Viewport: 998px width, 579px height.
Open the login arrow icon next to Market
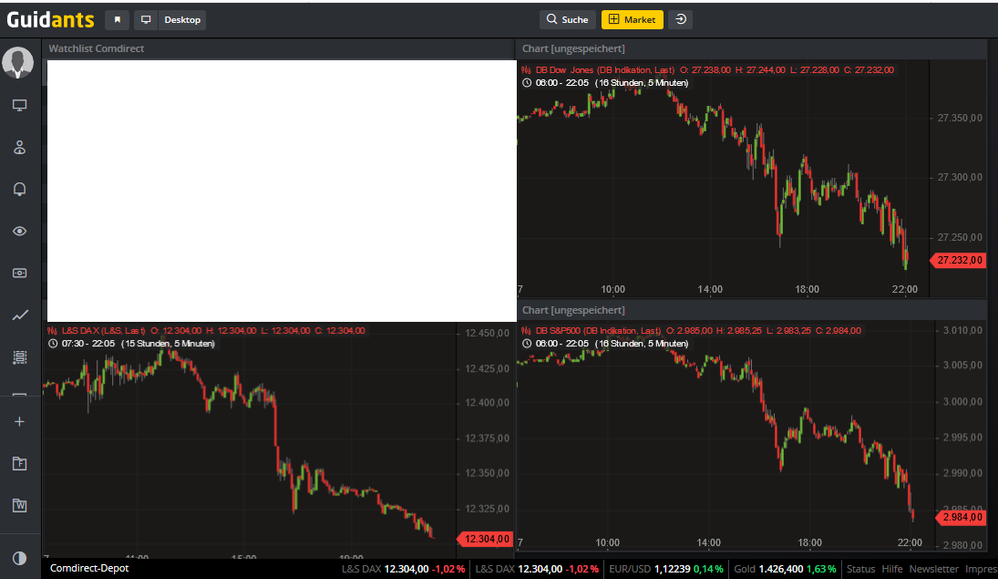tap(680, 19)
